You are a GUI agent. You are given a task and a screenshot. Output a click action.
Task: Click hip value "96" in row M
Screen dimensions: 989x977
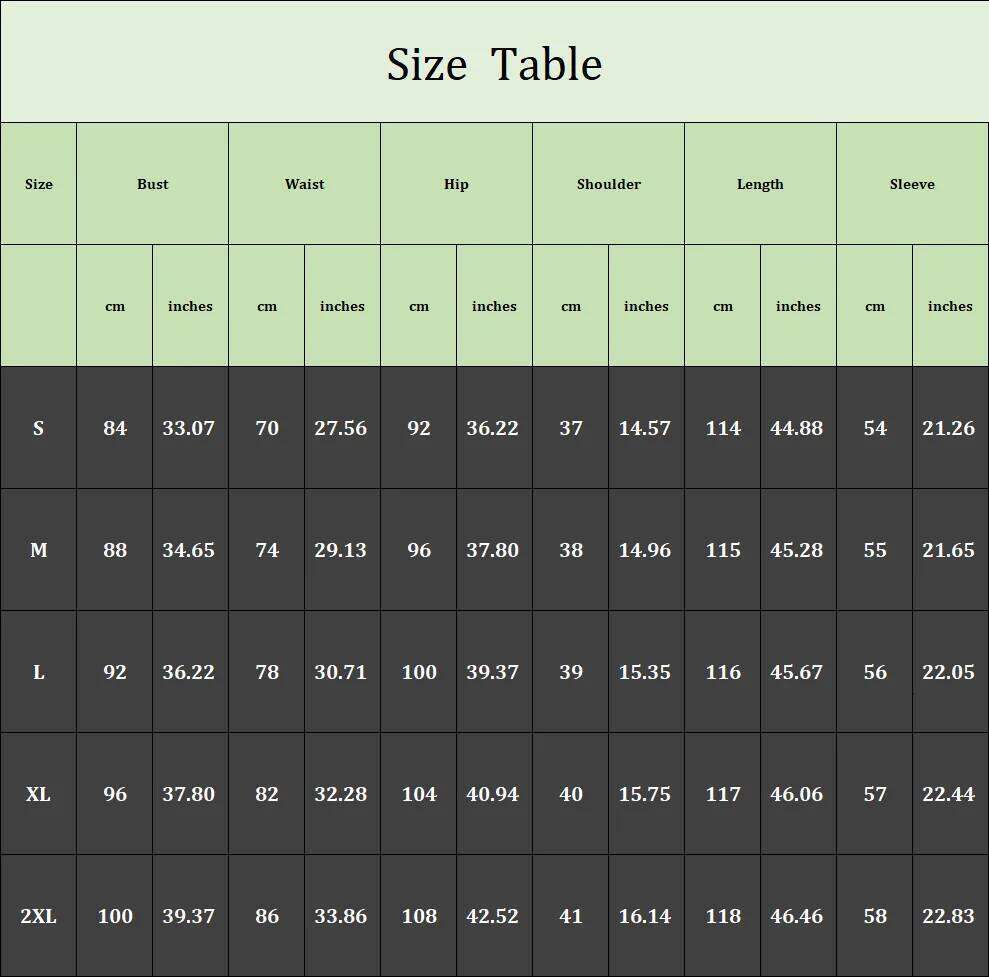point(419,550)
